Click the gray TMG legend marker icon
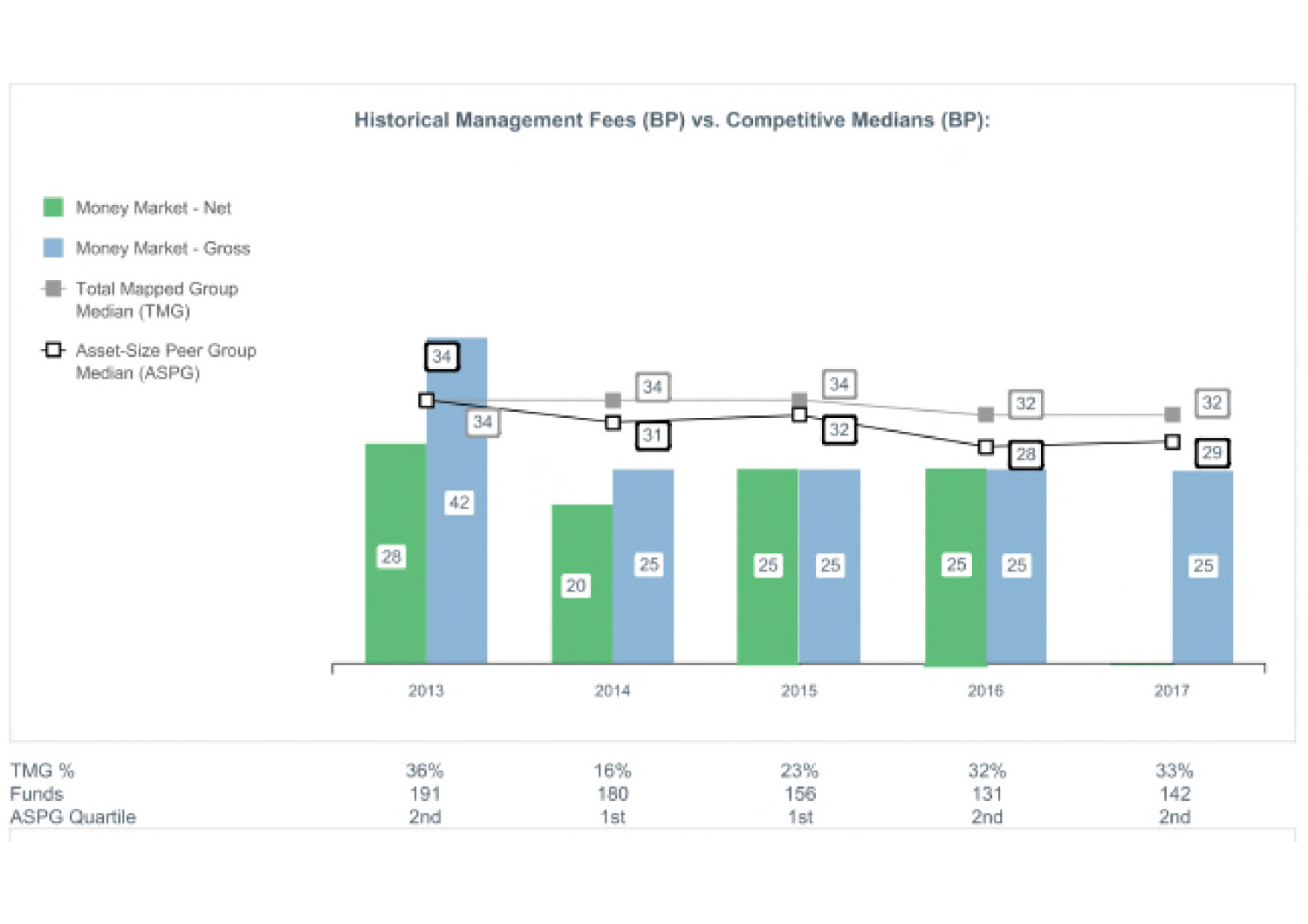 point(53,289)
